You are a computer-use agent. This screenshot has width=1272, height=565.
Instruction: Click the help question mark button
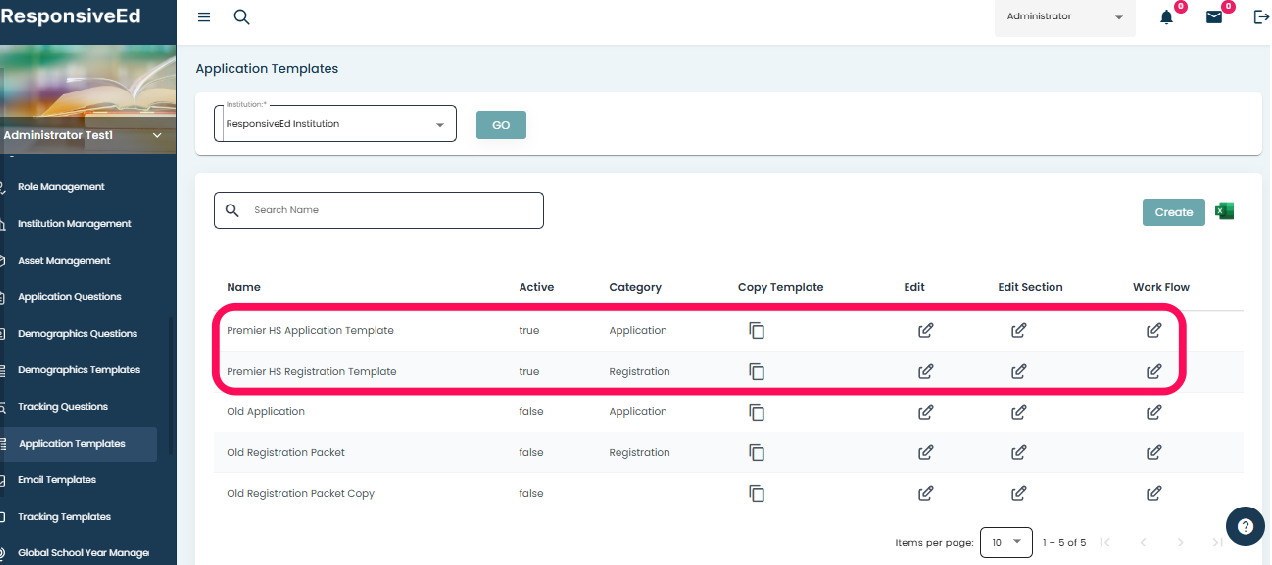tap(1245, 526)
